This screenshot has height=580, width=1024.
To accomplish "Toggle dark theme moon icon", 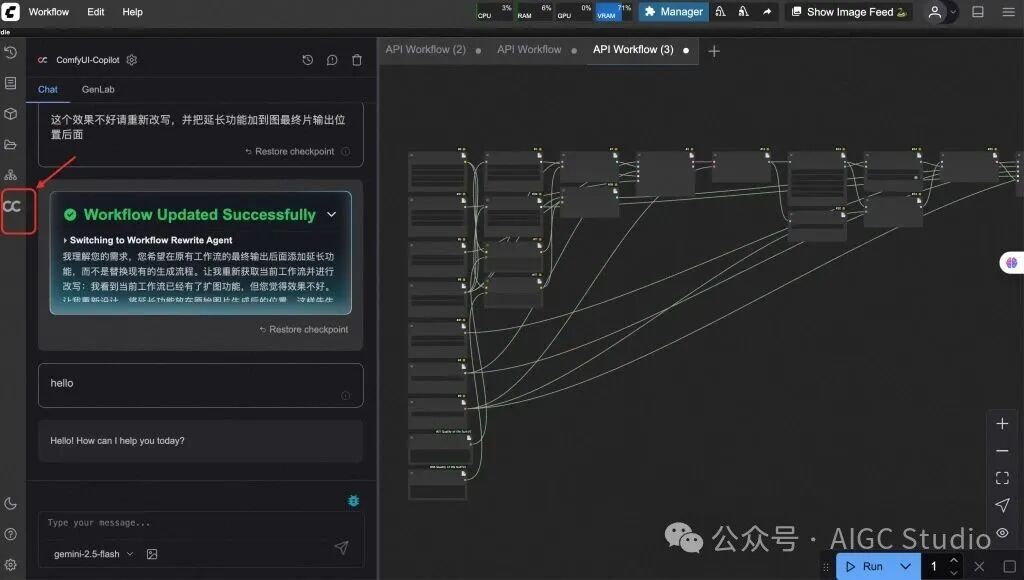I will (10, 504).
